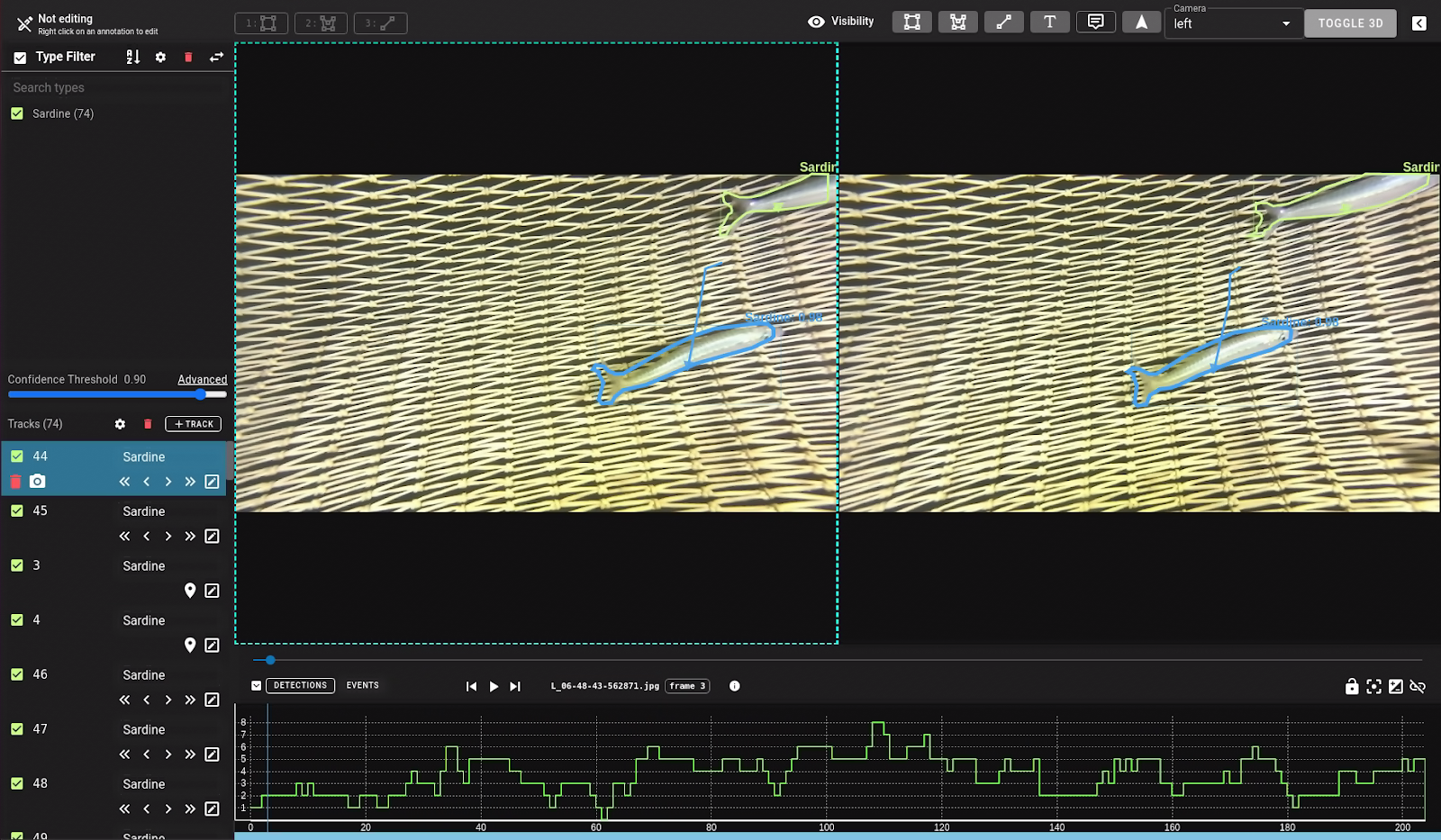Switch to the Events tab

362,686
